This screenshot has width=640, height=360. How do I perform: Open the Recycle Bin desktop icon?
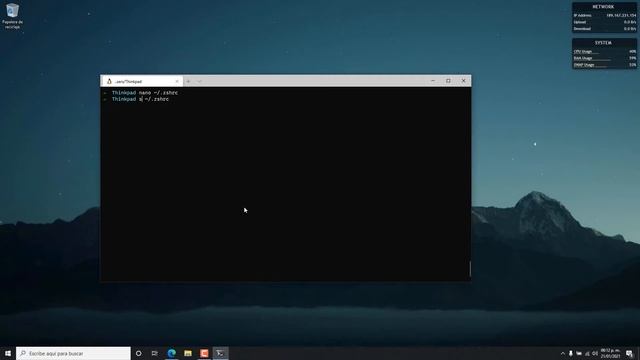tap(12, 16)
